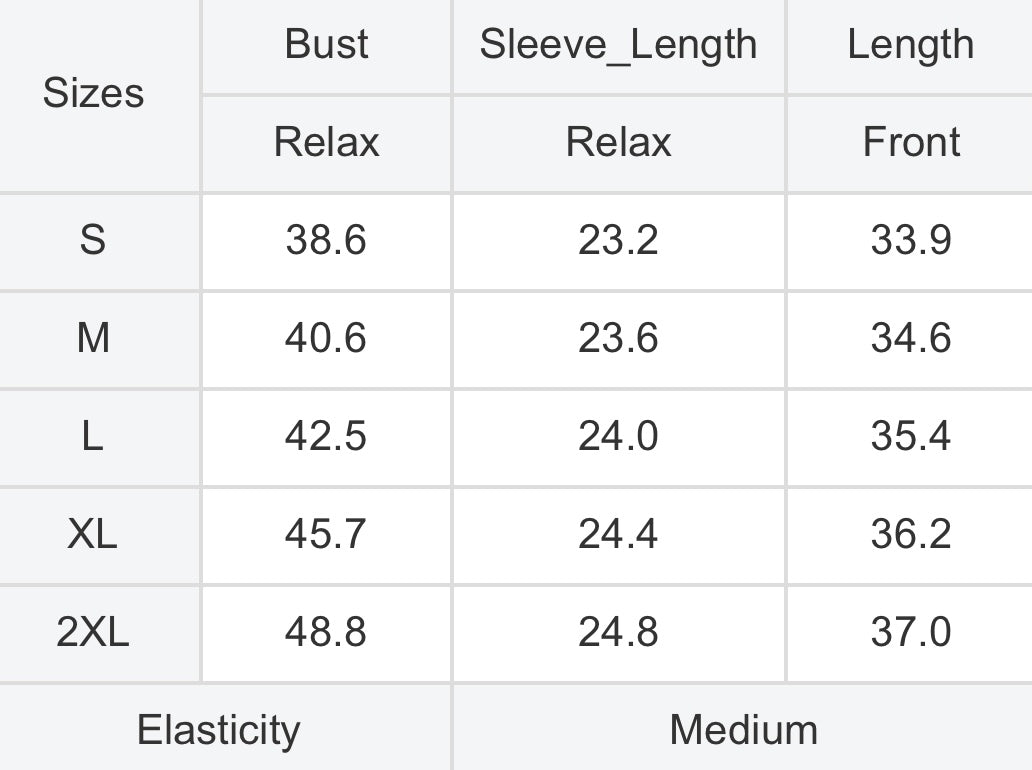The image size is (1032, 770).
Task: Click the L size row label
Action: [x=93, y=436]
